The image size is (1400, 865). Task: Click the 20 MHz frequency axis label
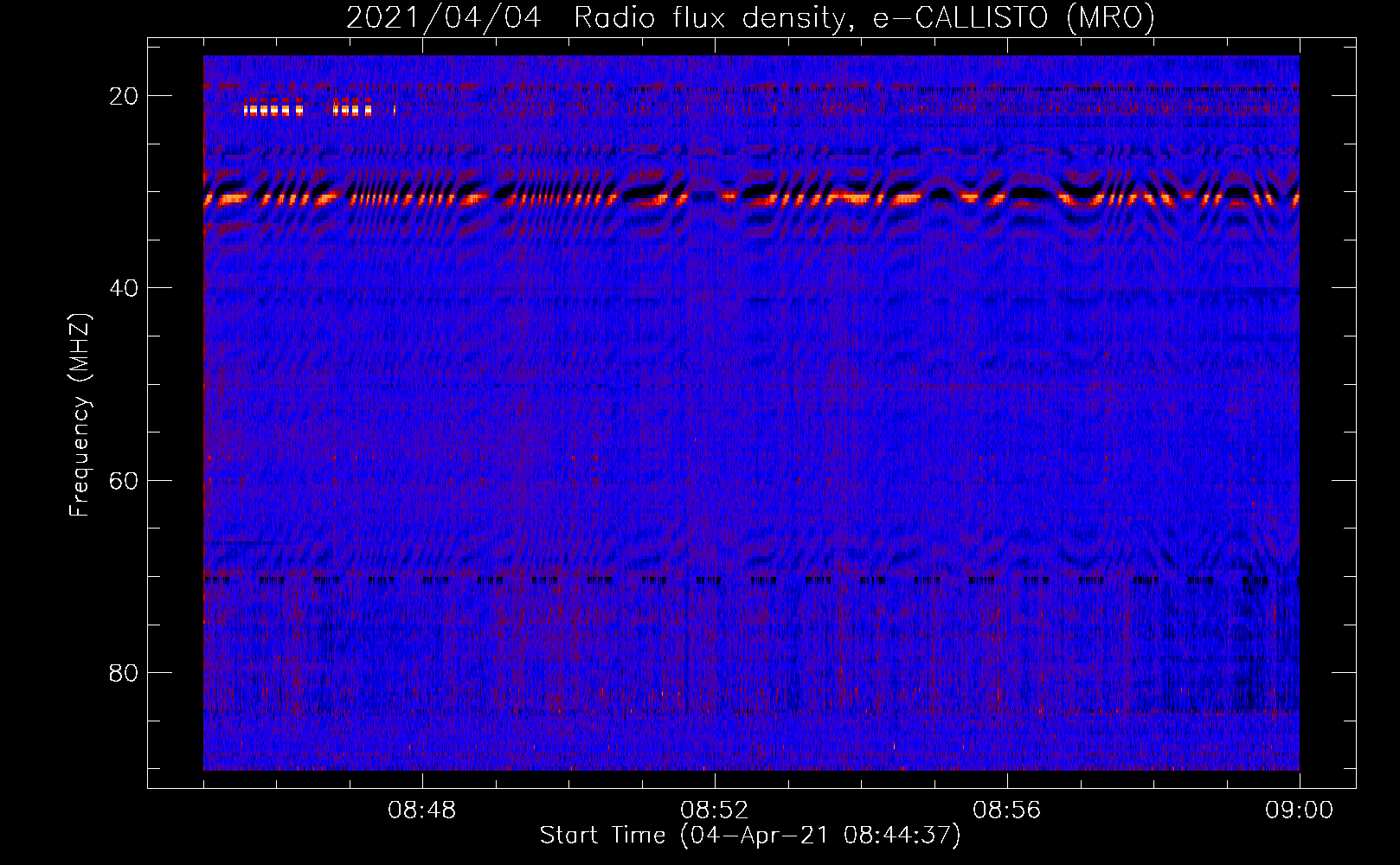point(124,96)
